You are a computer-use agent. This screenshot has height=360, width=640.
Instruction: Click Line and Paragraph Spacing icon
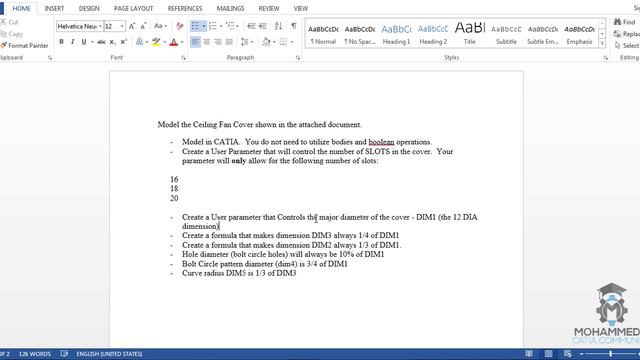click(x=244, y=42)
